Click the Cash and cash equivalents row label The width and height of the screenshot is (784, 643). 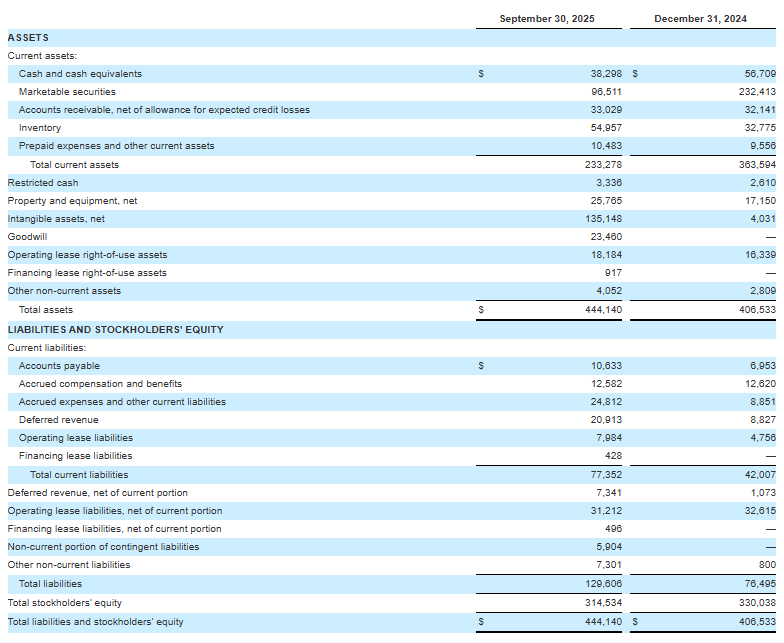[x=80, y=74]
